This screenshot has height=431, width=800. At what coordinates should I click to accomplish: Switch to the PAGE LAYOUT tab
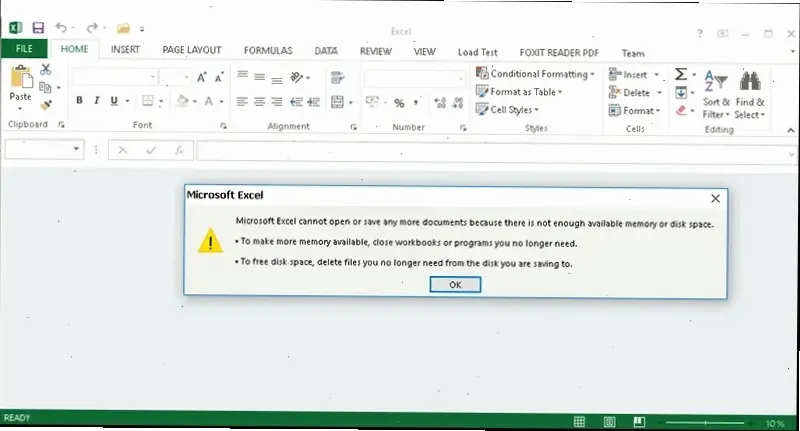[190, 50]
